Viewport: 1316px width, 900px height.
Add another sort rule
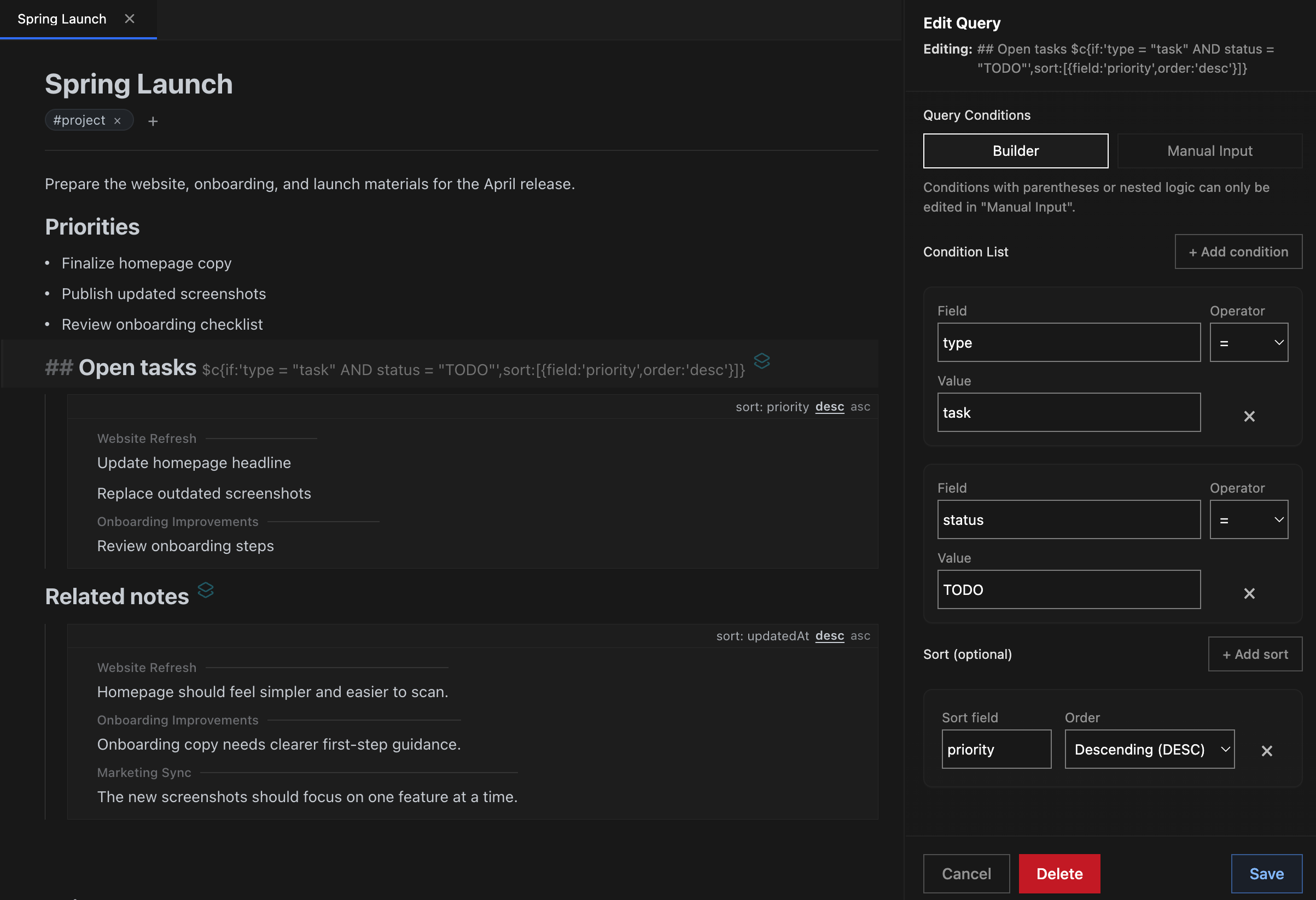click(1255, 654)
